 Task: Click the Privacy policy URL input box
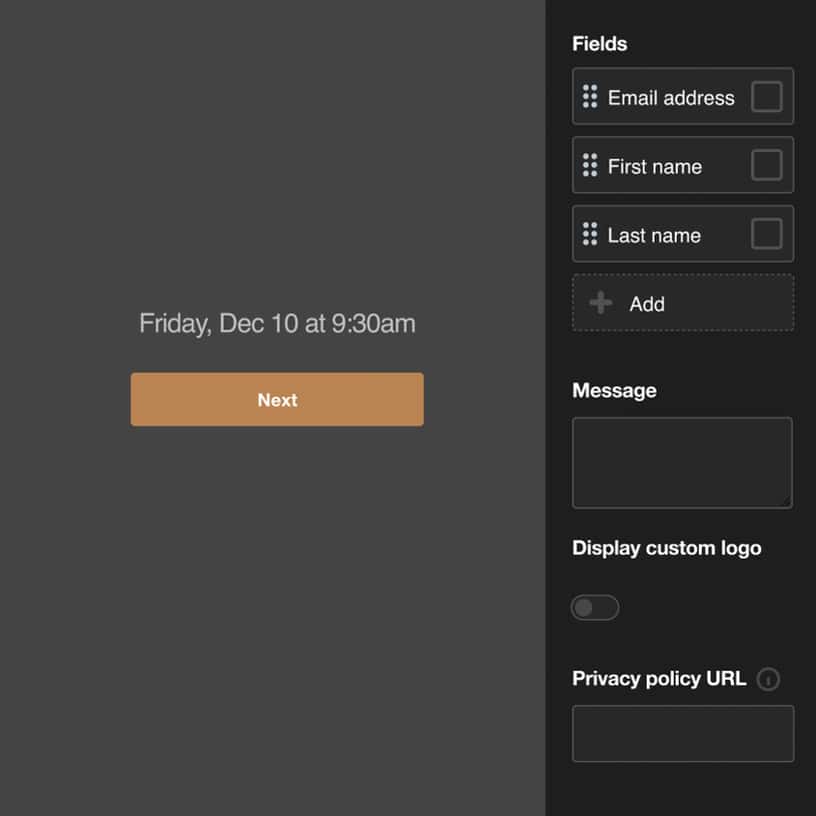[x=683, y=734]
